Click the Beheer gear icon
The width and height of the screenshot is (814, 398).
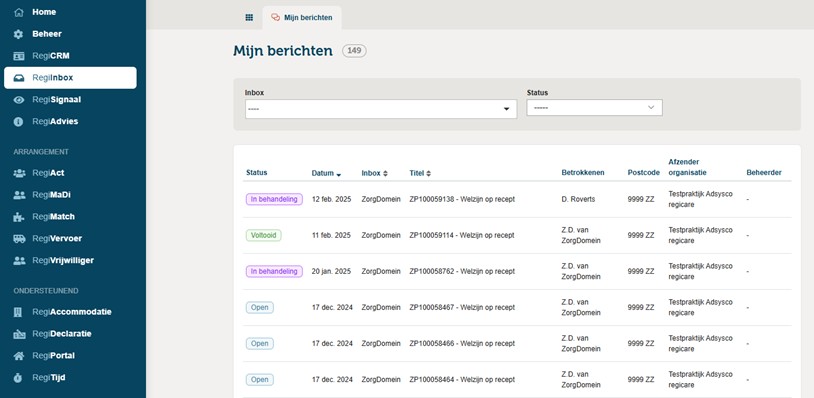[19, 34]
